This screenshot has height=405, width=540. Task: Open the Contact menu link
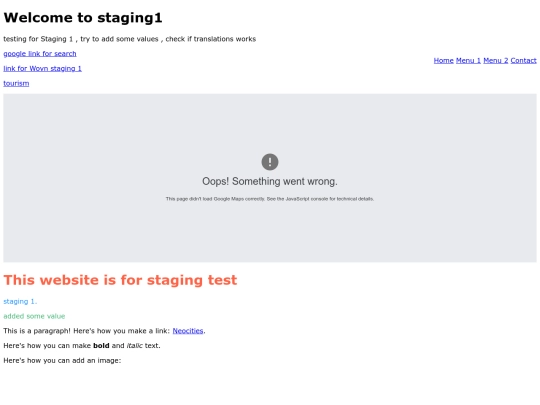(x=523, y=61)
